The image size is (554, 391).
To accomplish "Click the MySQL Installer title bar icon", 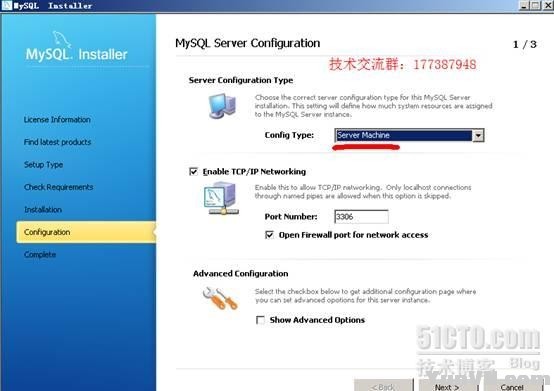I will (6, 5).
